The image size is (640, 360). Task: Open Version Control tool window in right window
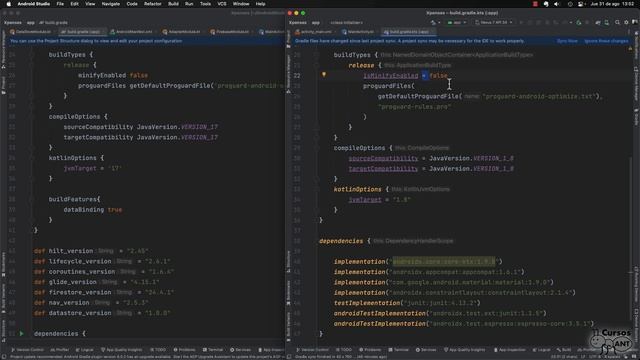pyautogui.click(x=313, y=350)
